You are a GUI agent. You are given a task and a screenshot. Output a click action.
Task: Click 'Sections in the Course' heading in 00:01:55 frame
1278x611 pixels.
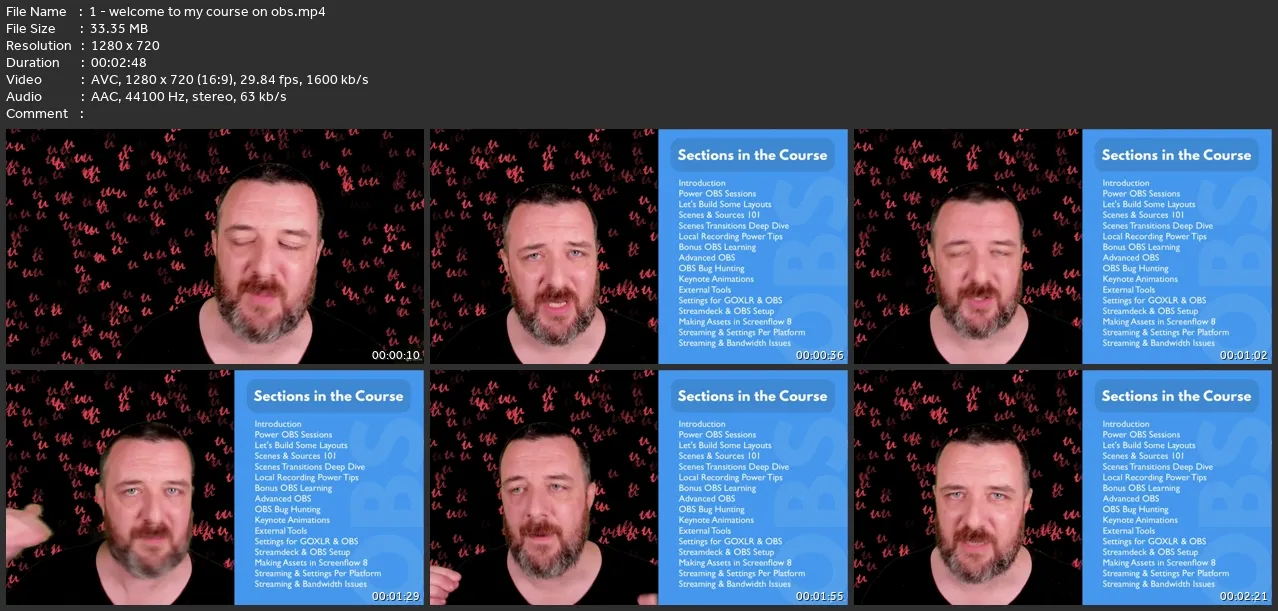pyautogui.click(x=752, y=396)
